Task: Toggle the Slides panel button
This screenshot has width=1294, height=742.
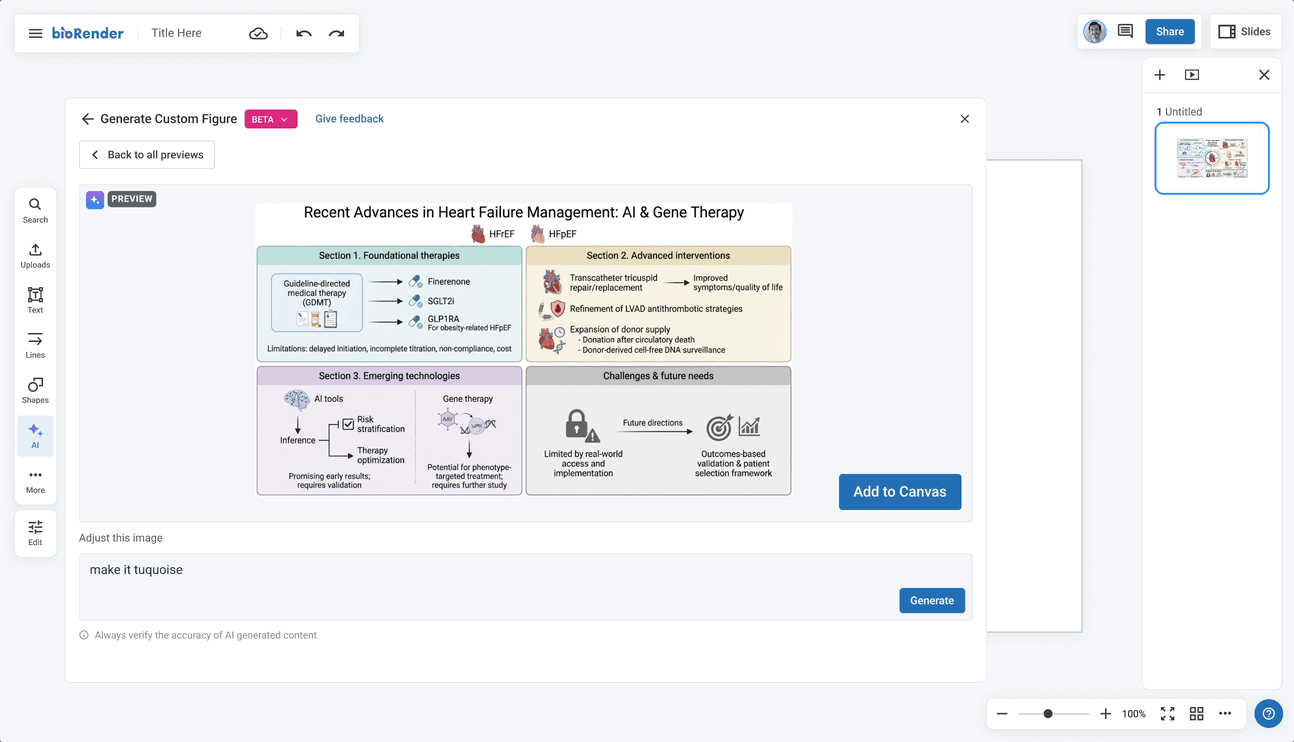Action: tap(1244, 32)
